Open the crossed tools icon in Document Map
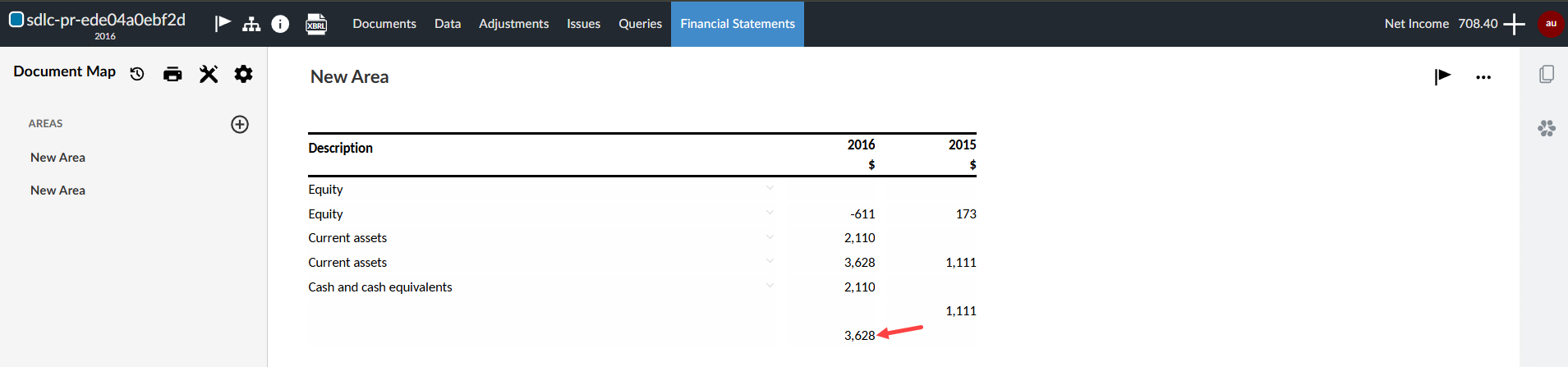The height and width of the screenshot is (367, 1568). pos(209,75)
